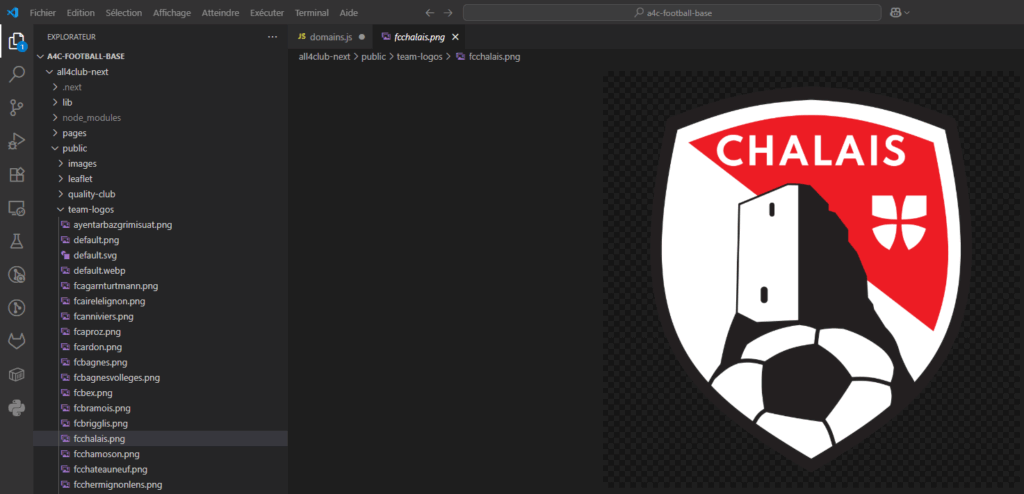
Task: Expand the lib folder
Action: click(67, 103)
